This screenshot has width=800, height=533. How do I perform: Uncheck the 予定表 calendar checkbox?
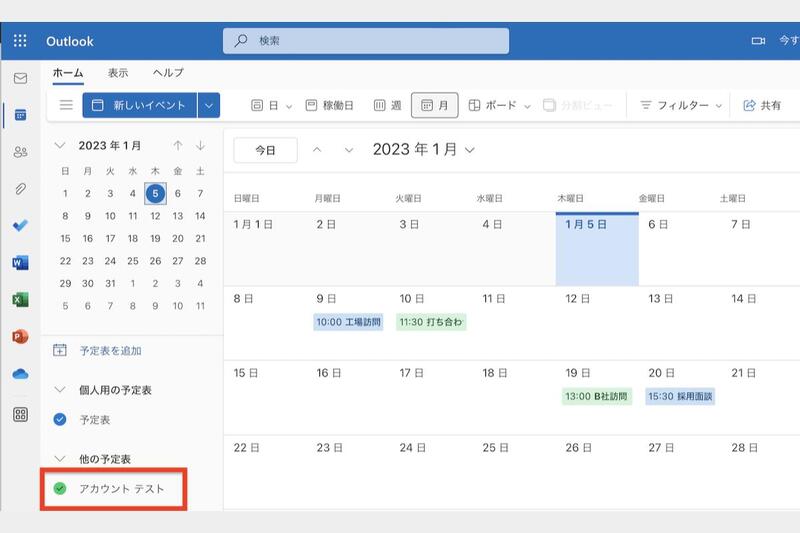(x=60, y=420)
